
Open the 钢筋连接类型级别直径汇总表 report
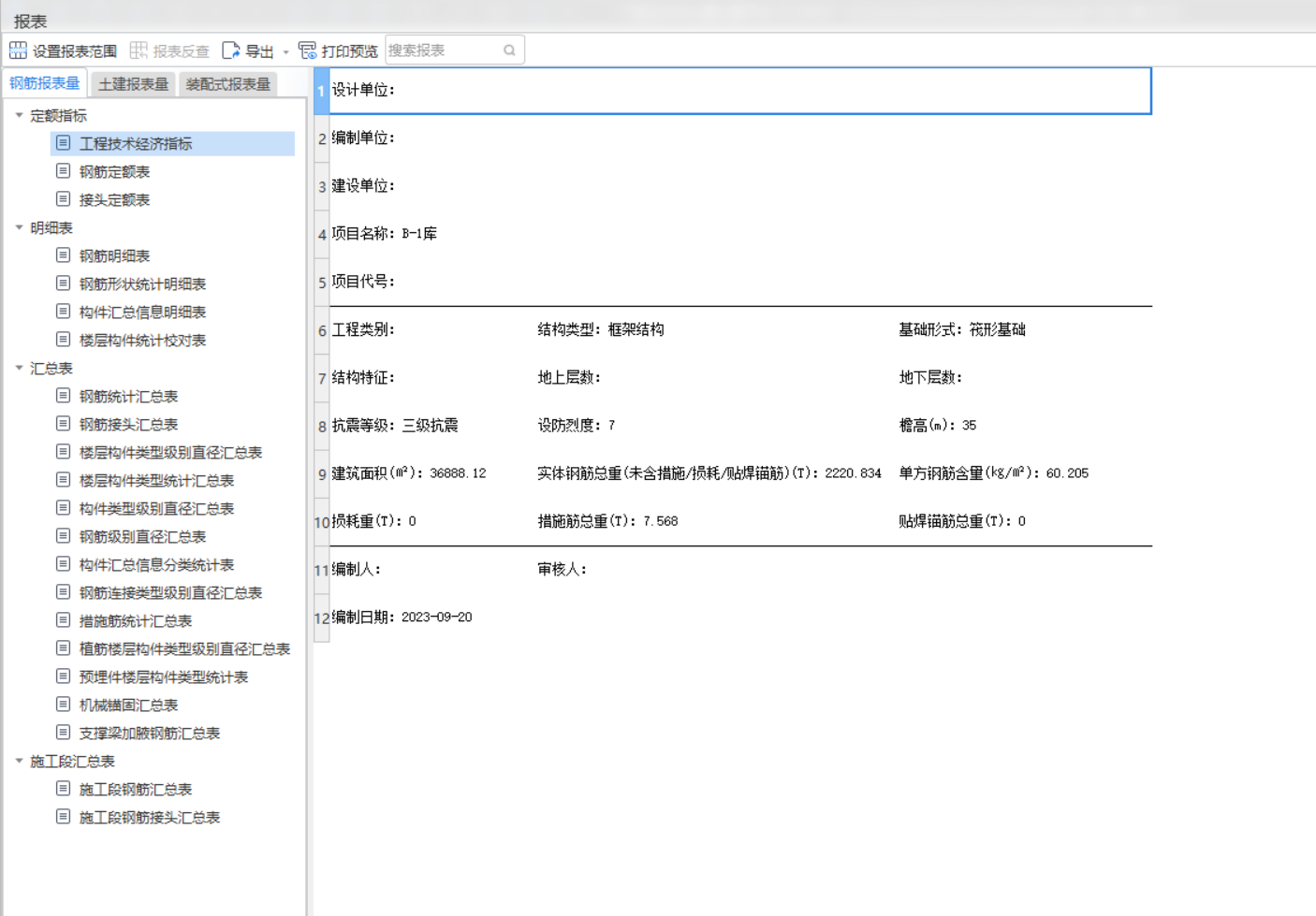click(170, 592)
